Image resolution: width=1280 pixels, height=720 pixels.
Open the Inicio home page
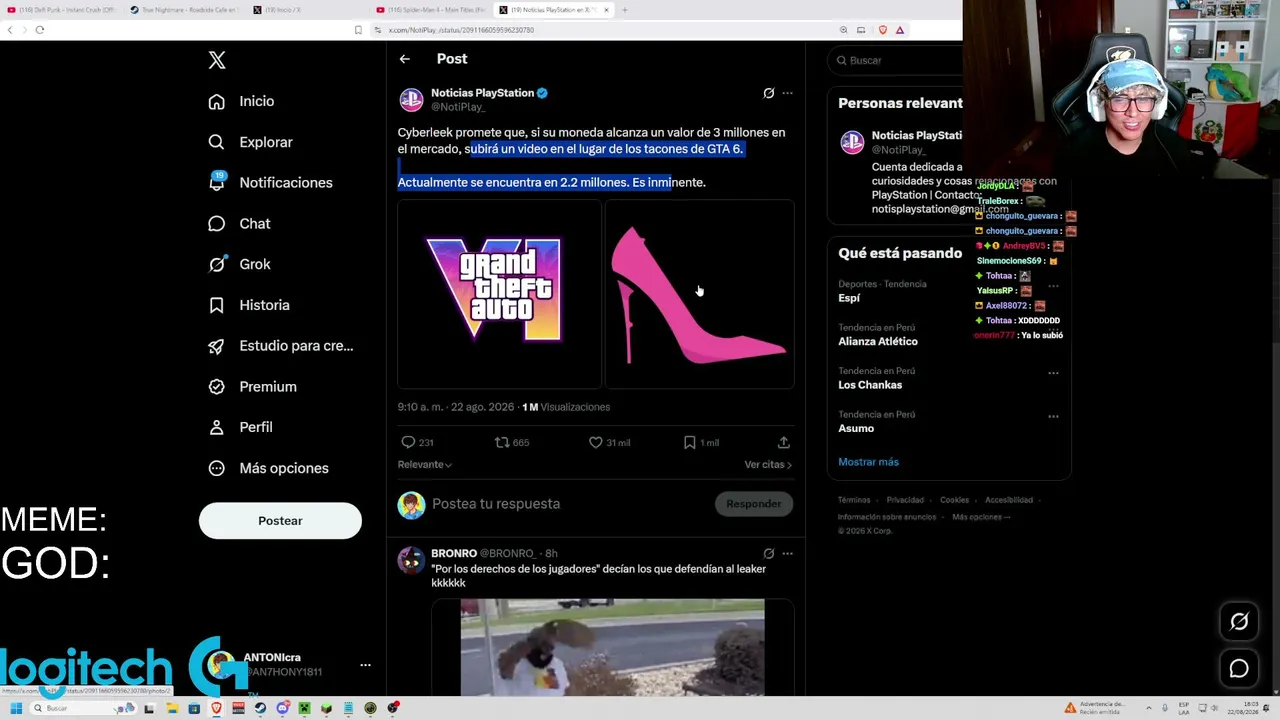click(241, 101)
